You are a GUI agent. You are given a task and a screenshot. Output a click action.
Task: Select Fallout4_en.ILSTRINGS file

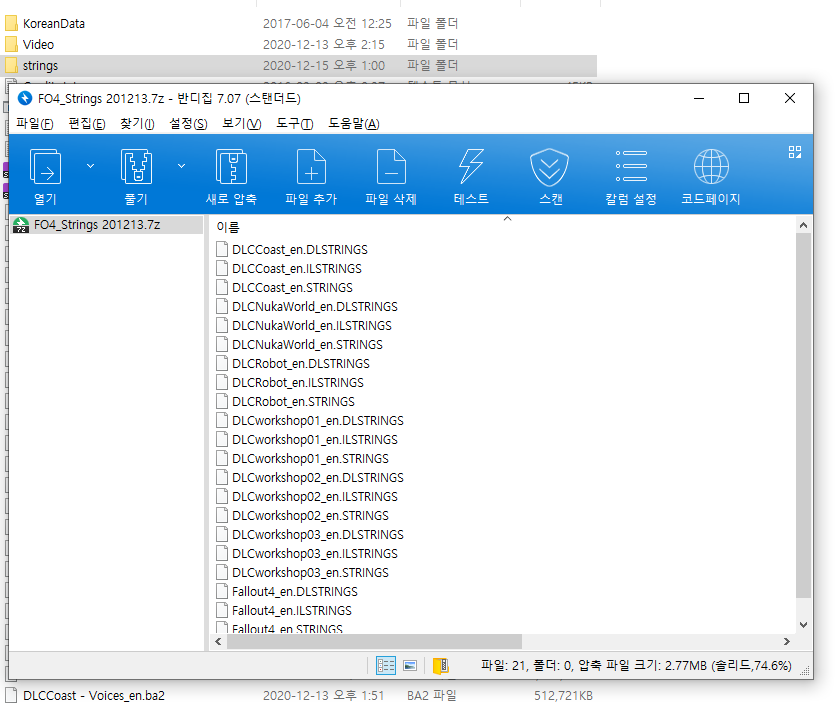tap(292, 611)
